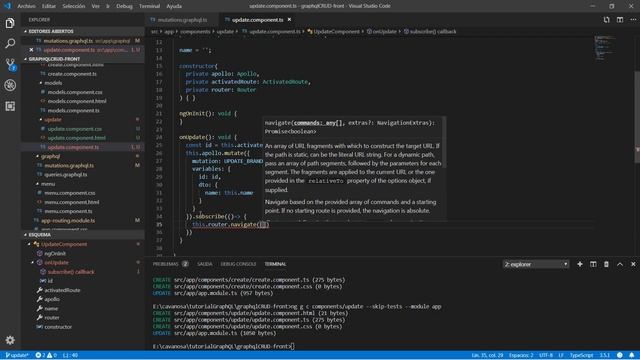Select the TERMINAL panel tab
Image resolution: width=640 pixels, height=360 pixels.
pos(275,264)
